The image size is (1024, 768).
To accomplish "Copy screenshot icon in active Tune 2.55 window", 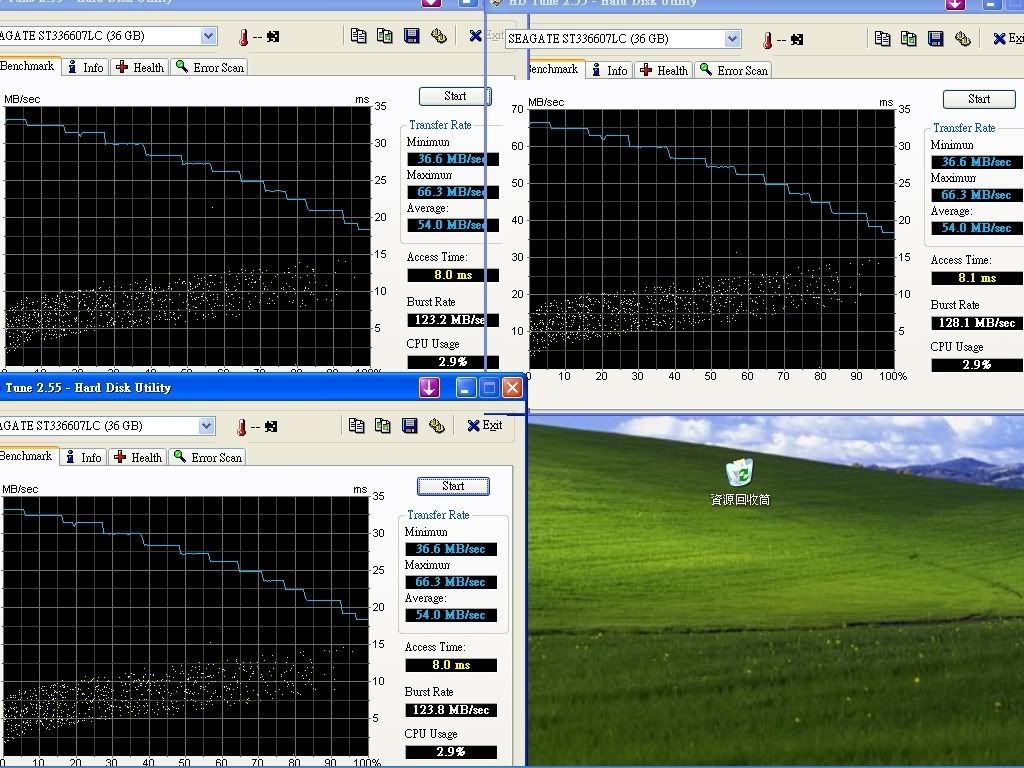I will coord(383,426).
